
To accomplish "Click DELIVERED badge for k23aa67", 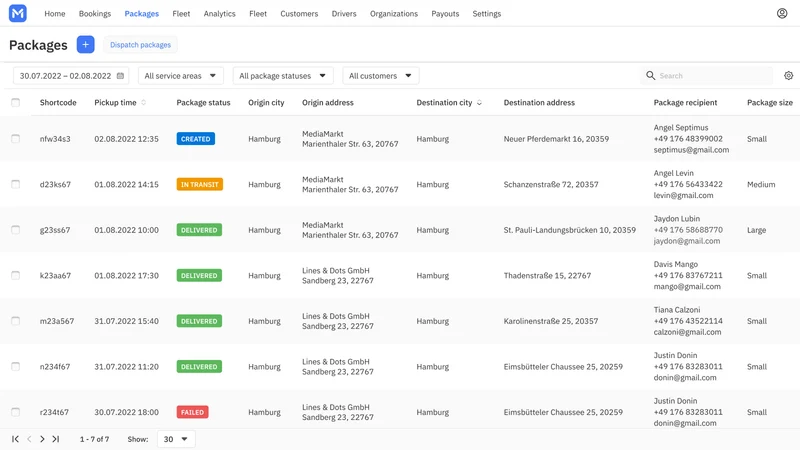I will click(199, 276).
